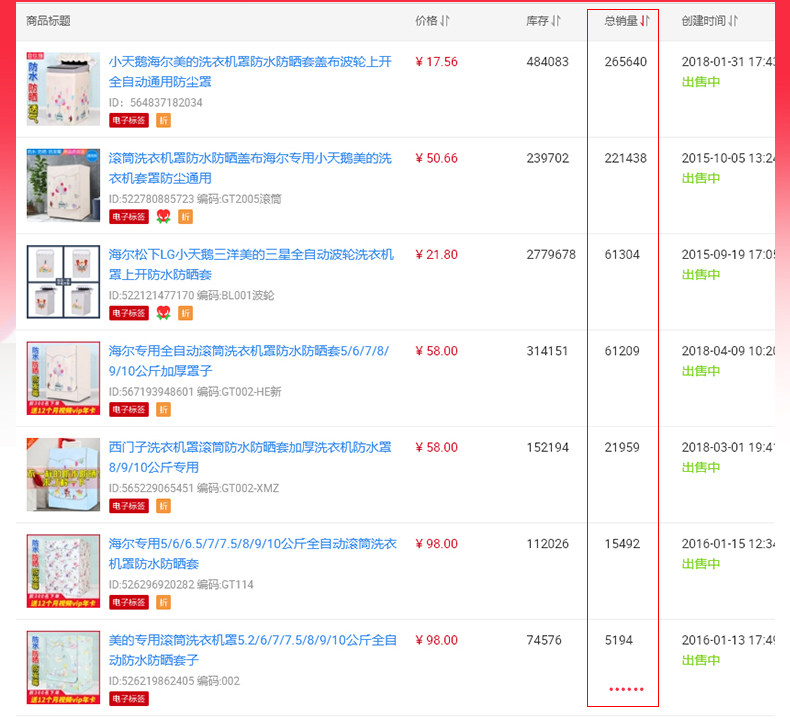Select stock value 314151

[x=548, y=351]
